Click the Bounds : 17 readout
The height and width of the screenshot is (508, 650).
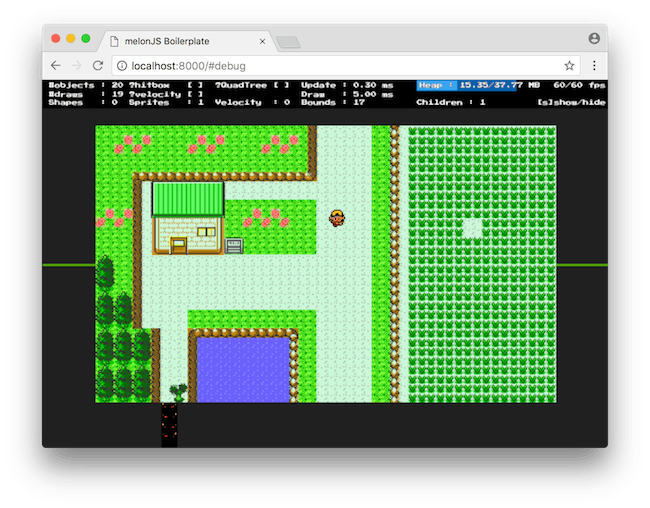point(333,102)
